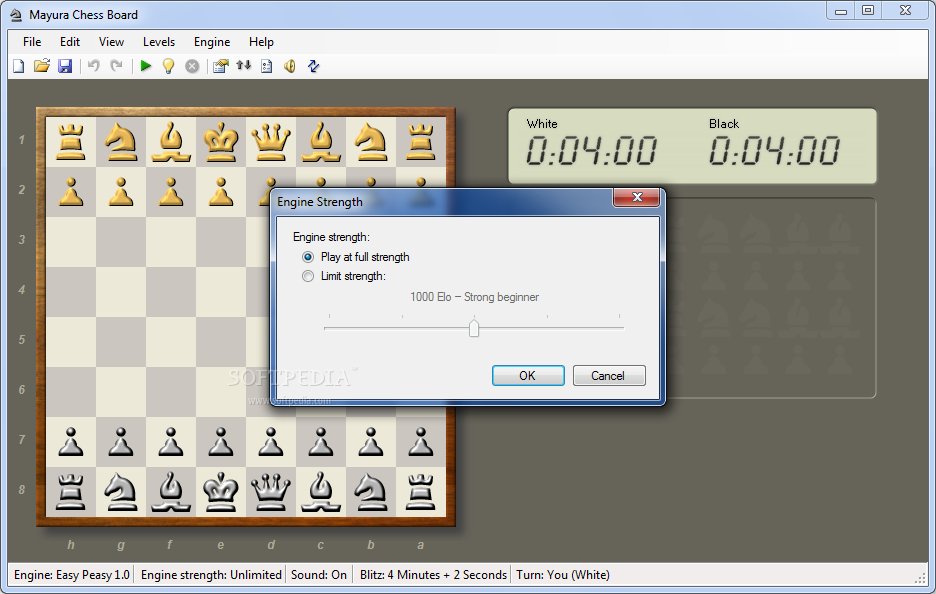Select the black queen on d8
The image size is (936, 594).
click(271, 492)
